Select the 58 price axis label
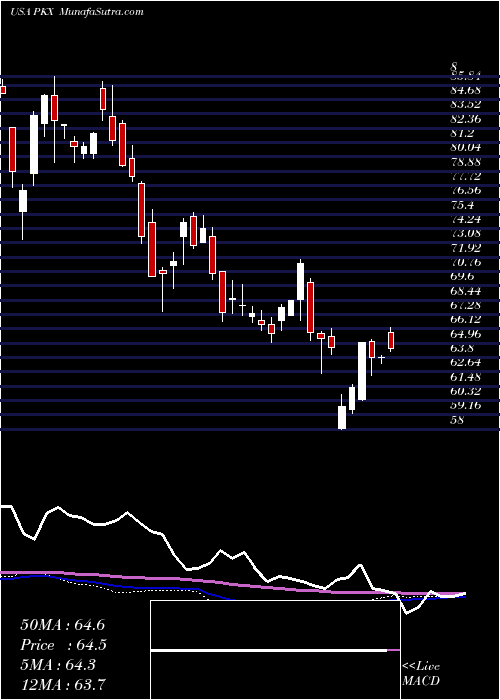Screen dimensions: 500x700 (458, 419)
